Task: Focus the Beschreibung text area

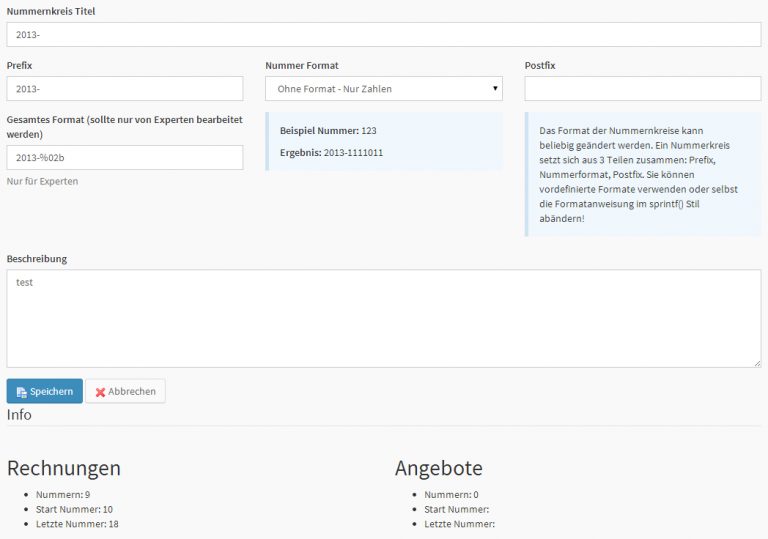Action: tap(383, 318)
